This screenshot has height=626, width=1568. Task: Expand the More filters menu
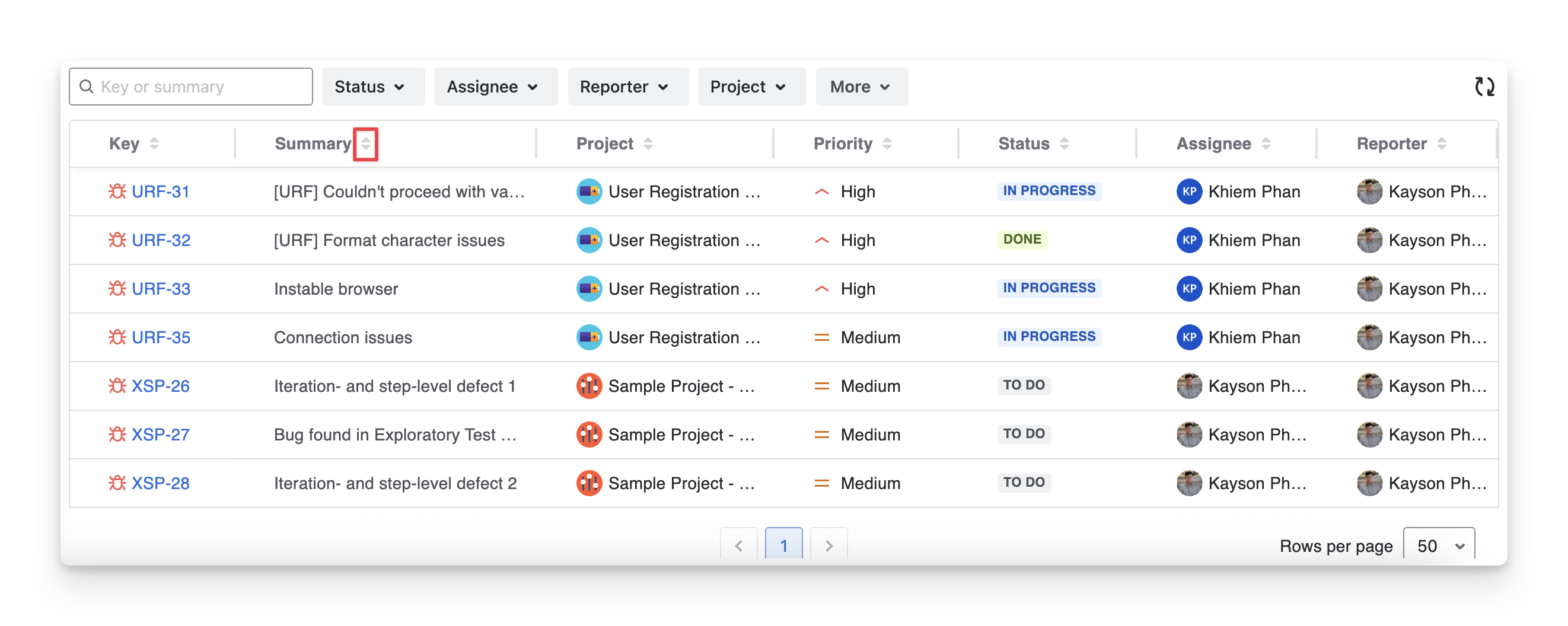[861, 87]
